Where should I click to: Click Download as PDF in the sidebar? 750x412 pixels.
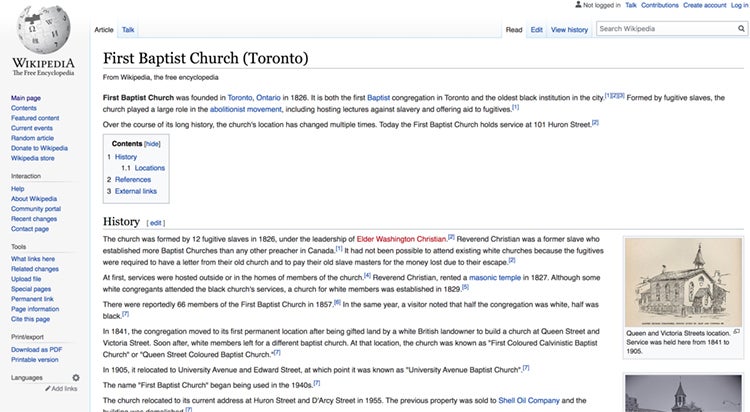point(36,350)
